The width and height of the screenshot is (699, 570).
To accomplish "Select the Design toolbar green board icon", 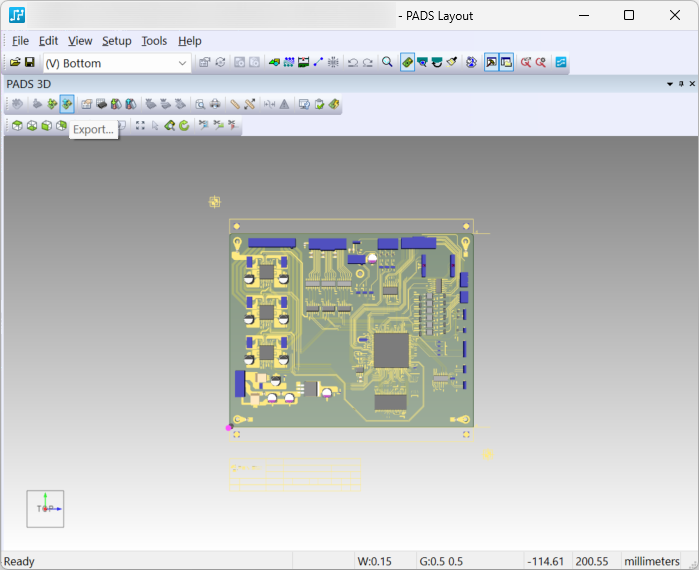I will coord(274,62).
